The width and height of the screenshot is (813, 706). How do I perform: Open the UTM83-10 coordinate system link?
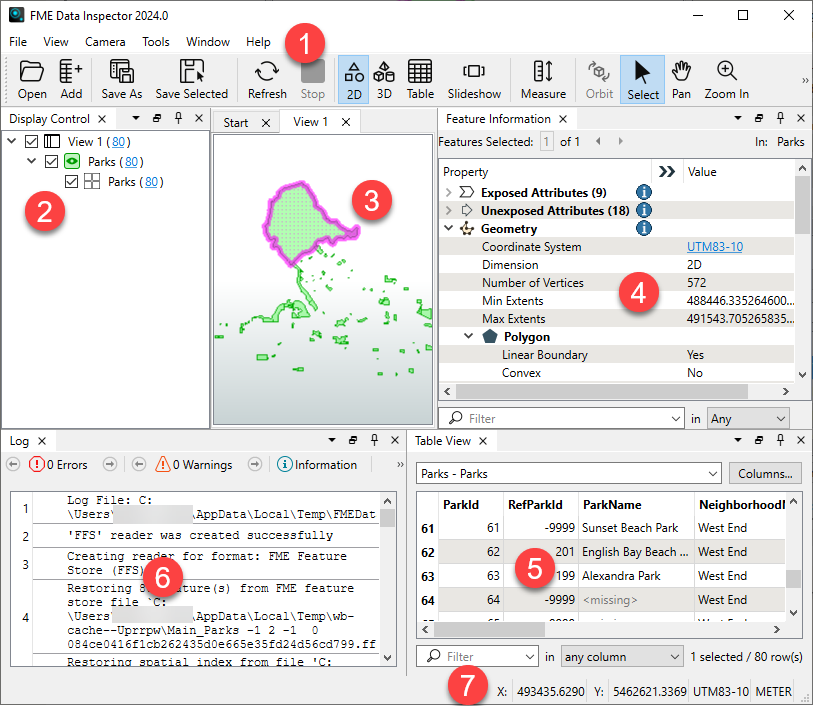tap(715, 247)
